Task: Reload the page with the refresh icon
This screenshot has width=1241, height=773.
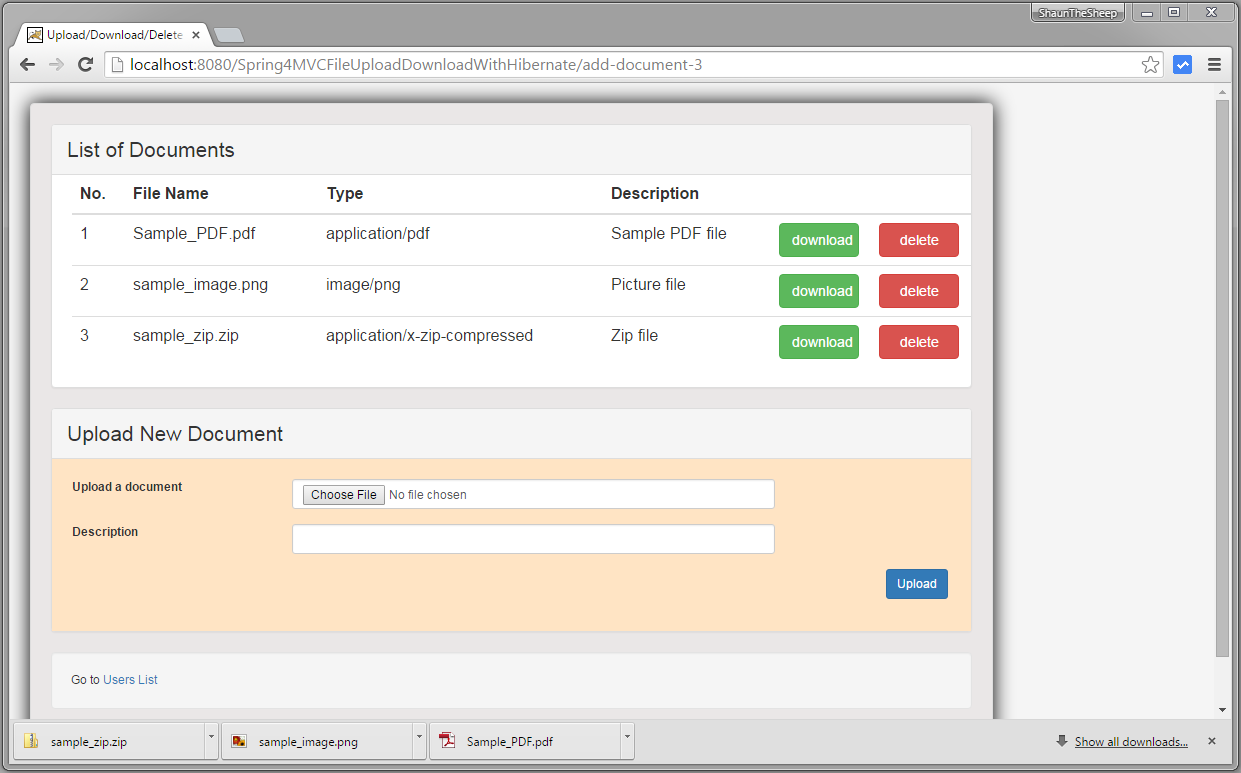Action: pyautogui.click(x=86, y=63)
